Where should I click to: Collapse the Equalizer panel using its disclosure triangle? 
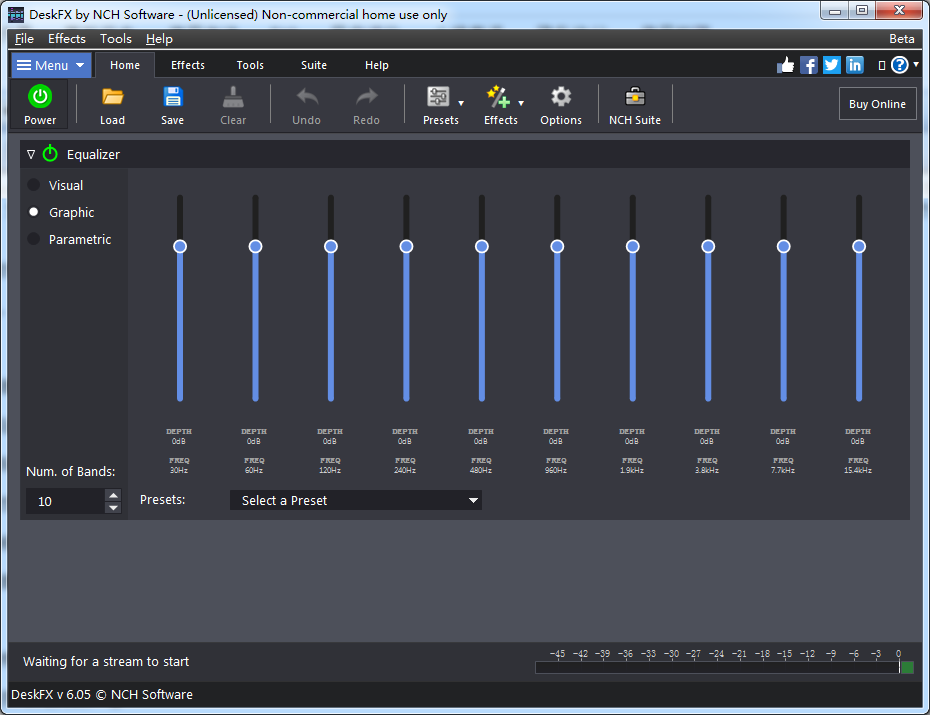[33, 154]
